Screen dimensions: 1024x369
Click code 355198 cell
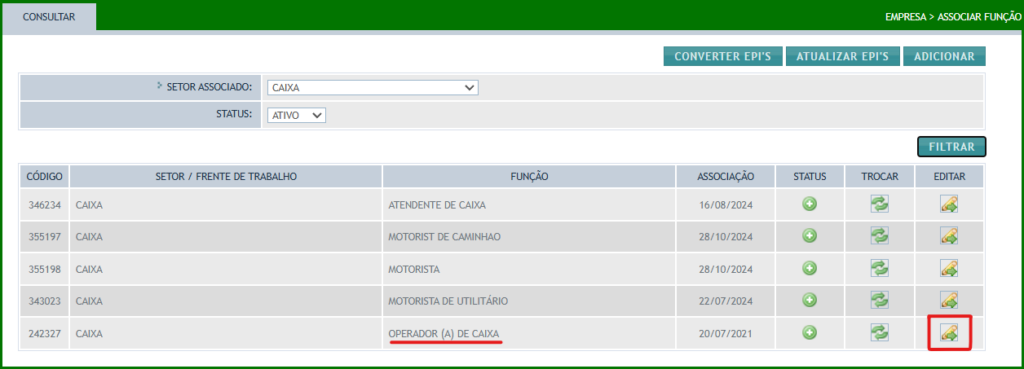coord(44,268)
